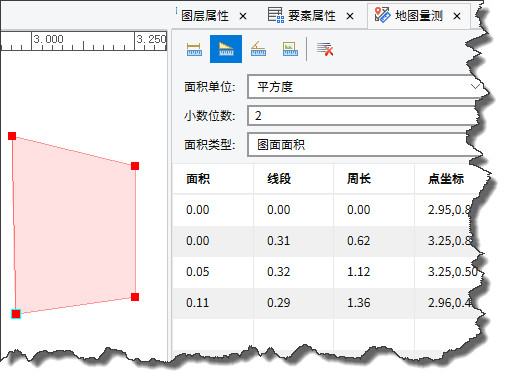Close the 地图量测 tab
This screenshot has width=512, height=389.
pos(457,16)
